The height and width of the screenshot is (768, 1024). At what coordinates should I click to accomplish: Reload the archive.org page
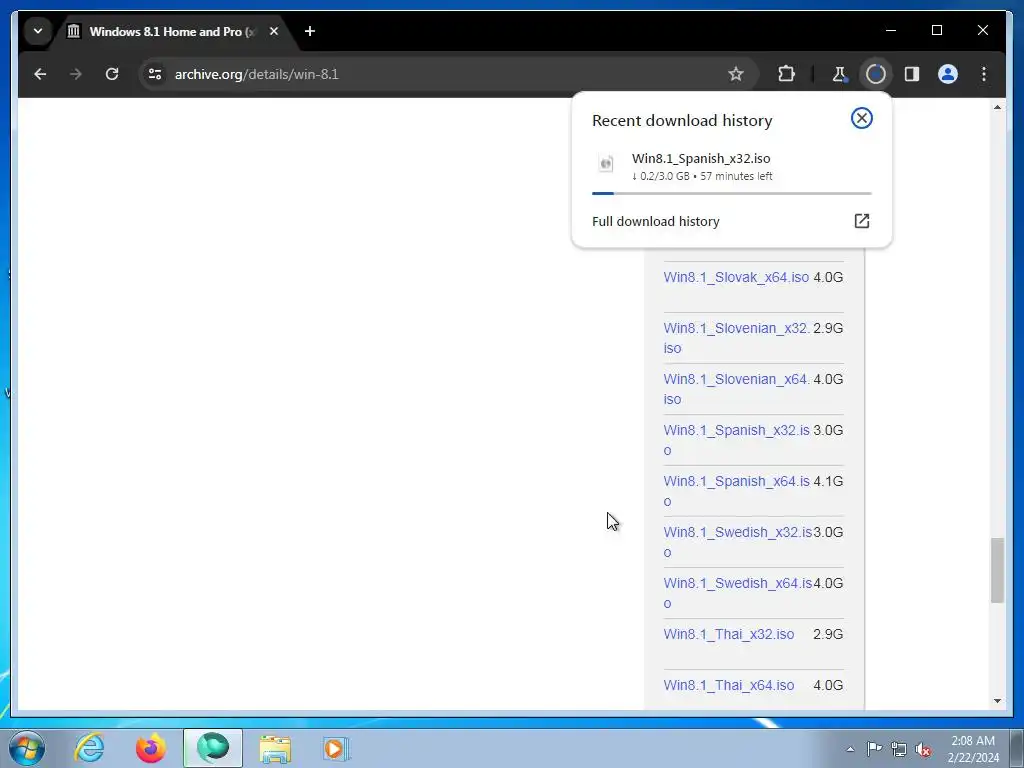[x=112, y=74]
